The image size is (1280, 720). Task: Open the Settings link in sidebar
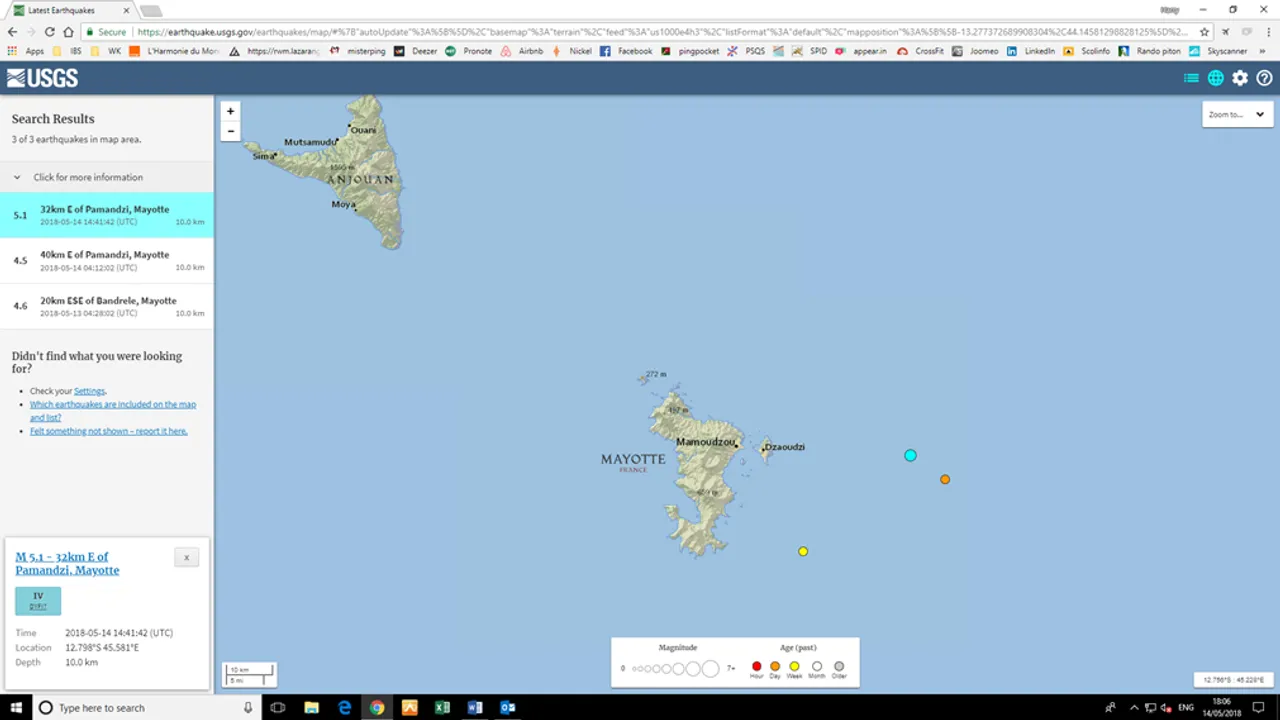[x=89, y=391]
